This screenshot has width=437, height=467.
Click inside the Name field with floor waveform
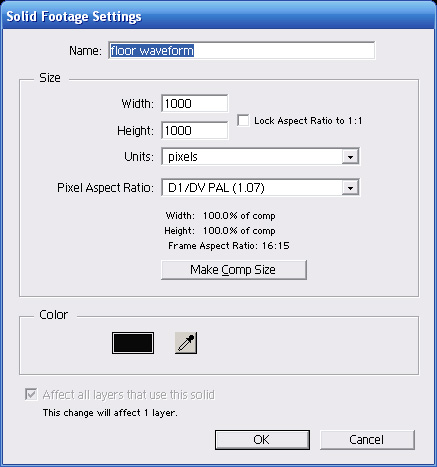click(x=242, y=51)
